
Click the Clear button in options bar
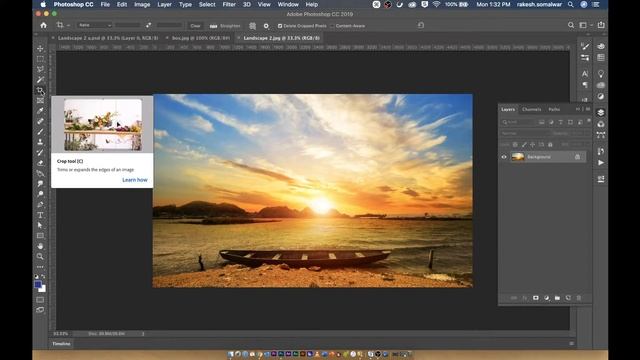196,26
